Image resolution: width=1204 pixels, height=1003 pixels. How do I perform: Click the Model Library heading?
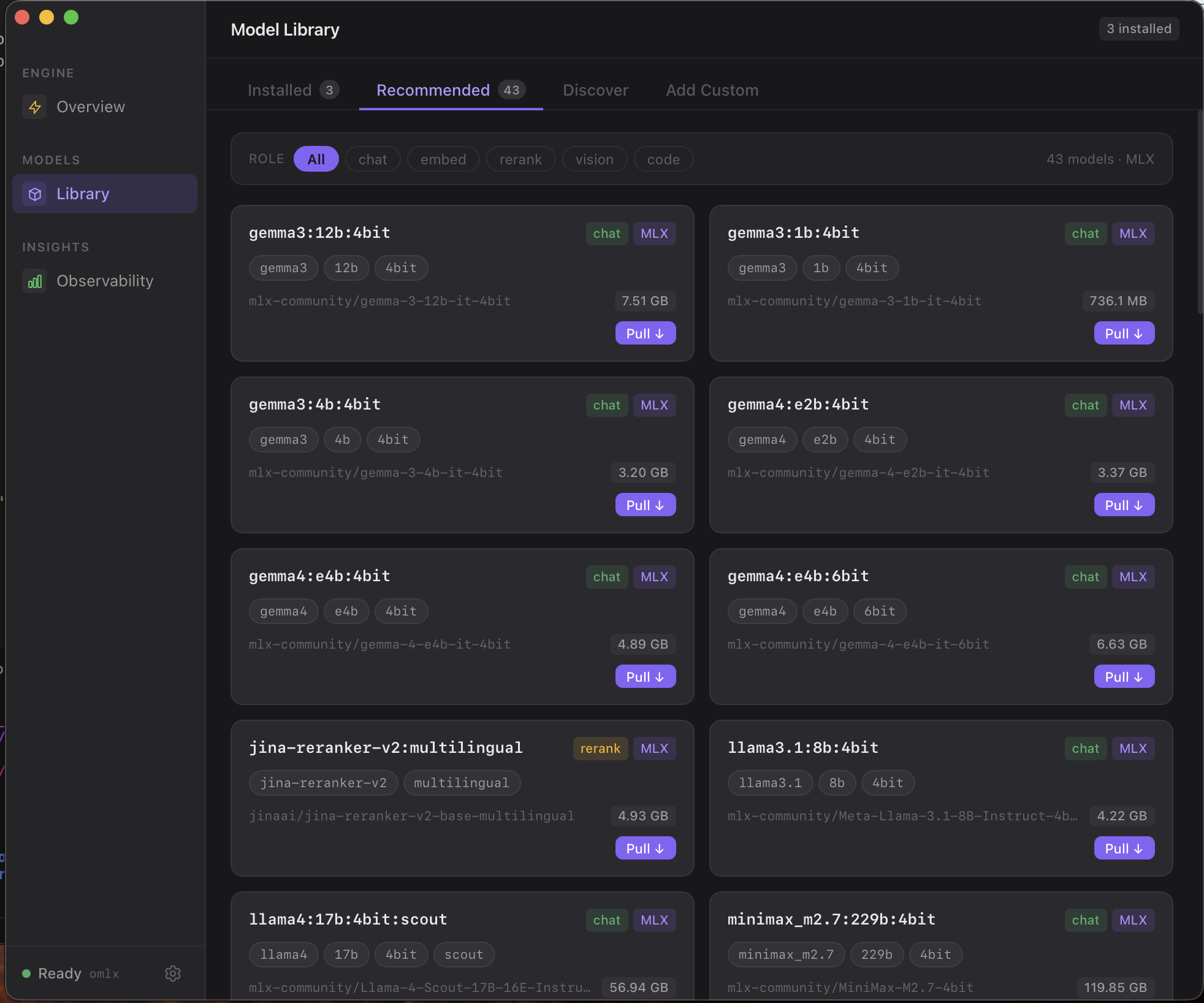pos(285,29)
